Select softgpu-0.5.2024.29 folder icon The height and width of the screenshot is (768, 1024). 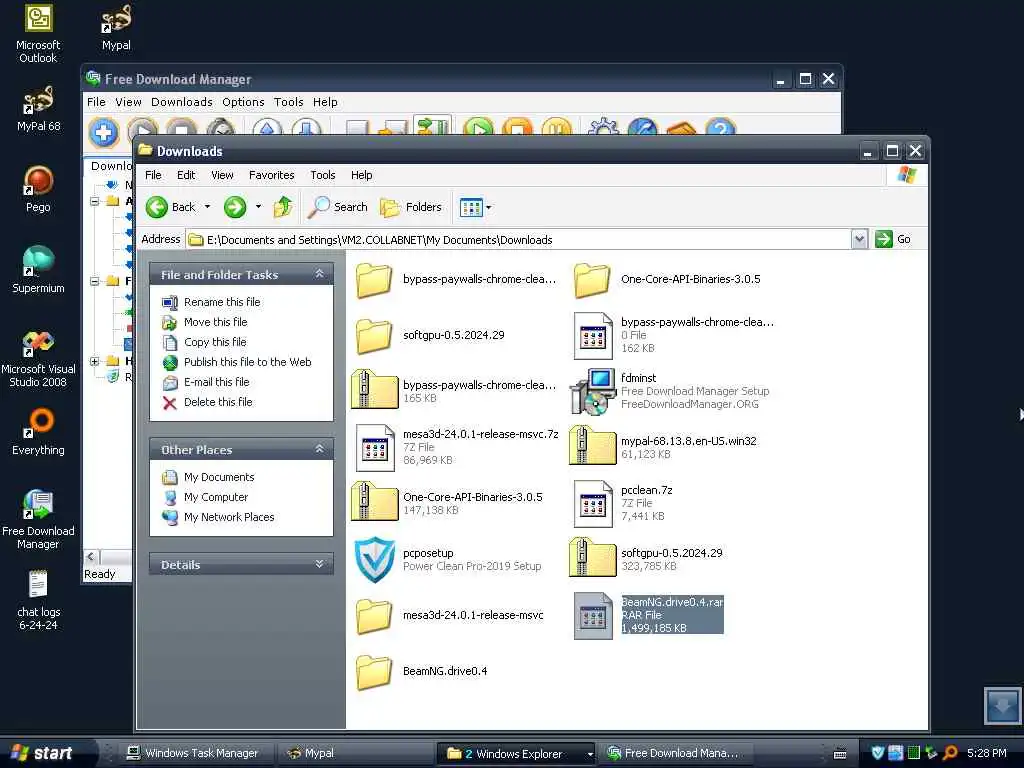374,336
